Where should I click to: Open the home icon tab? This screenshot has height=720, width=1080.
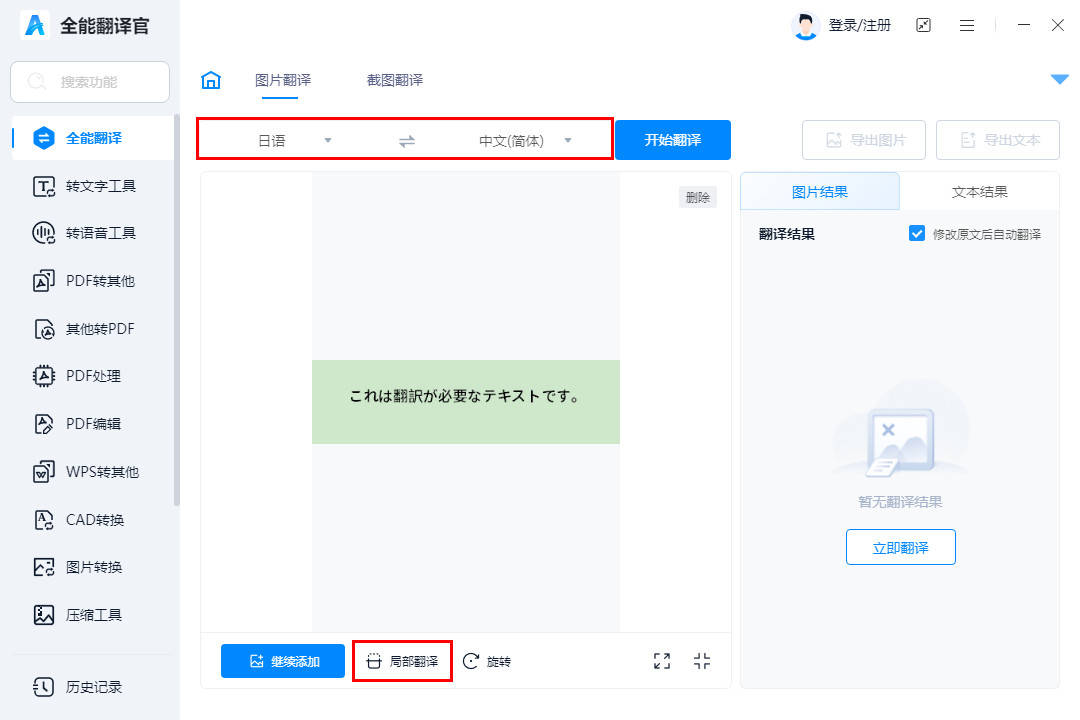pyautogui.click(x=210, y=79)
